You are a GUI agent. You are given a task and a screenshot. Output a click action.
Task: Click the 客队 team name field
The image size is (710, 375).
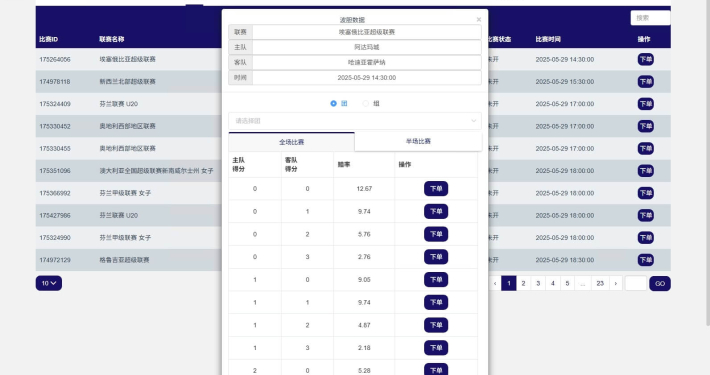point(367,62)
